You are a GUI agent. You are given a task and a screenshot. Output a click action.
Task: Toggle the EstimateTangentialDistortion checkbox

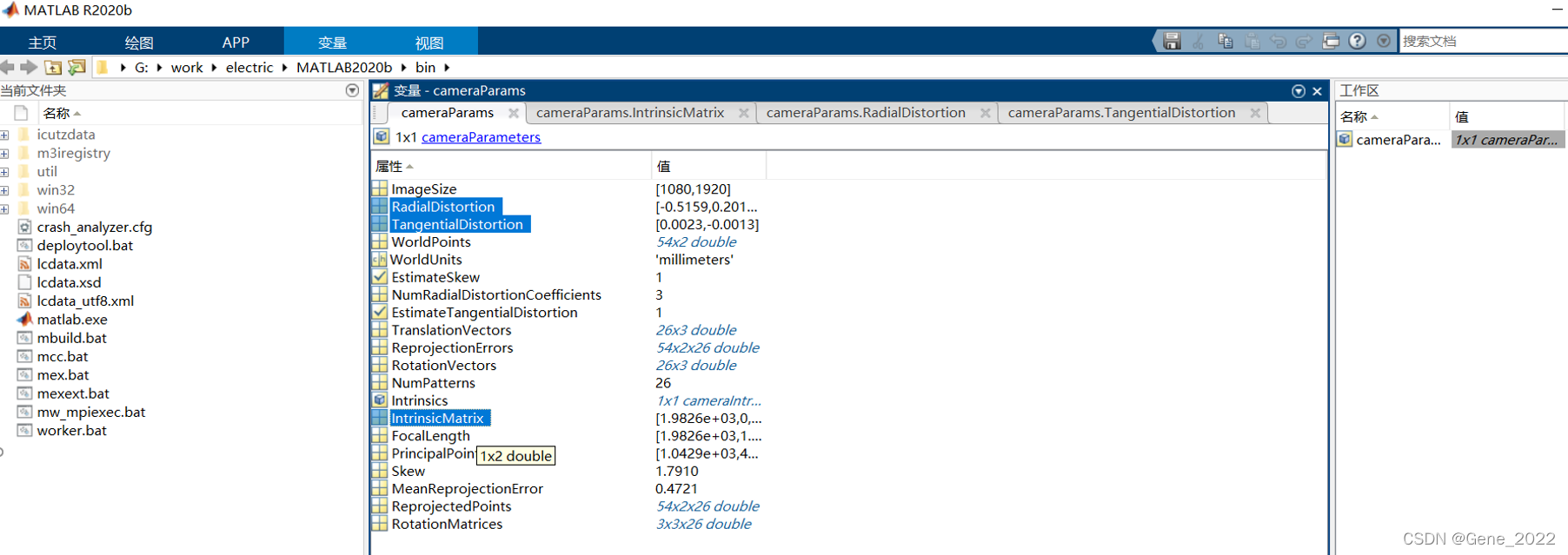[380, 312]
